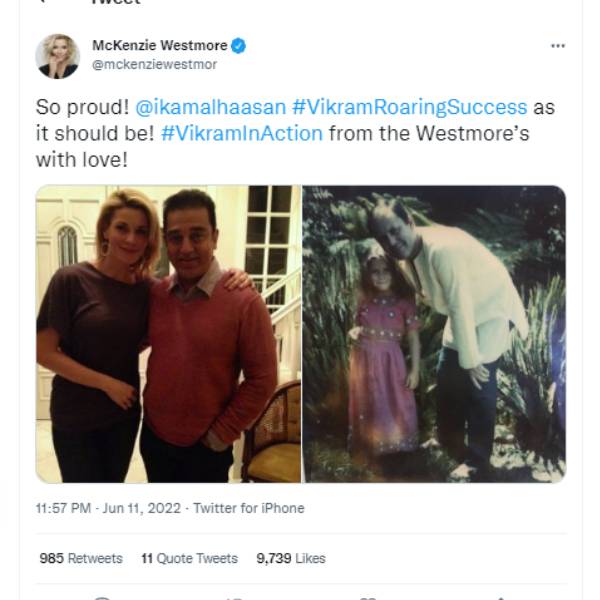Click the blue verified badge beside the name
The height and width of the screenshot is (600, 600).
click(240, 46)
